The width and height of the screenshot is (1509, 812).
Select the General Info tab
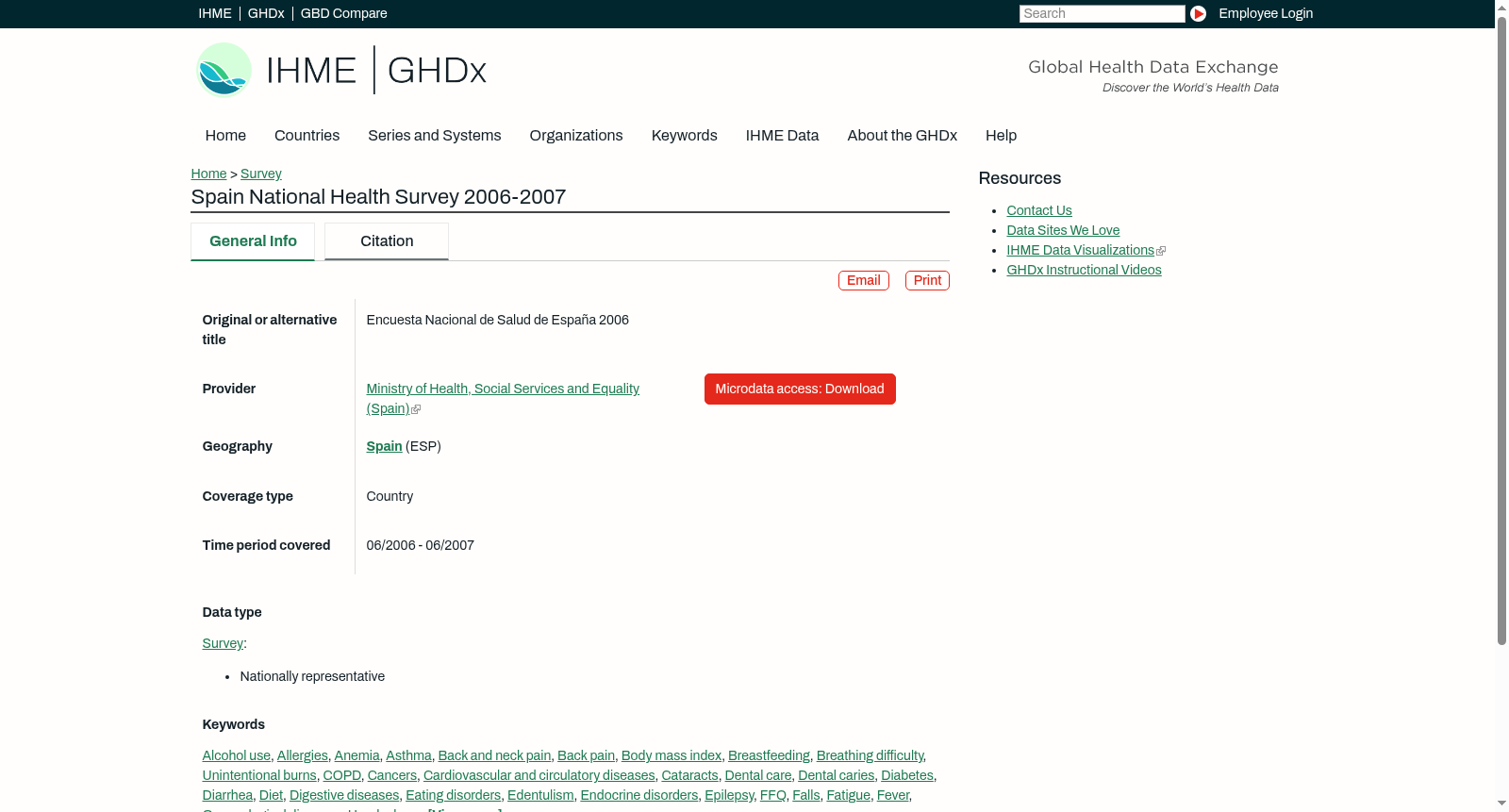[x=253, y=241]
